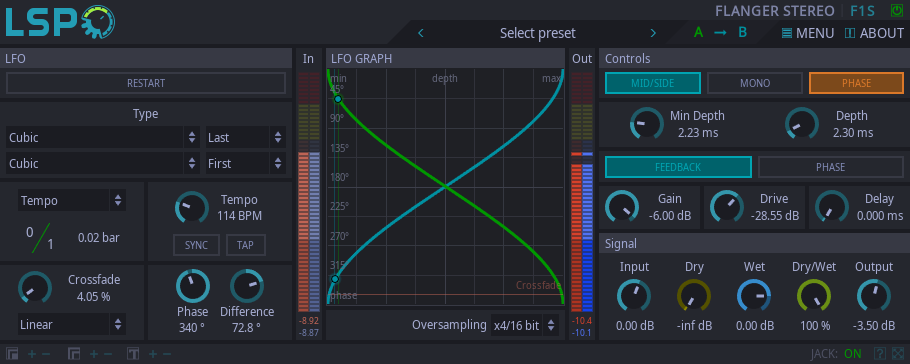Select the A state slot

[698, 33]
